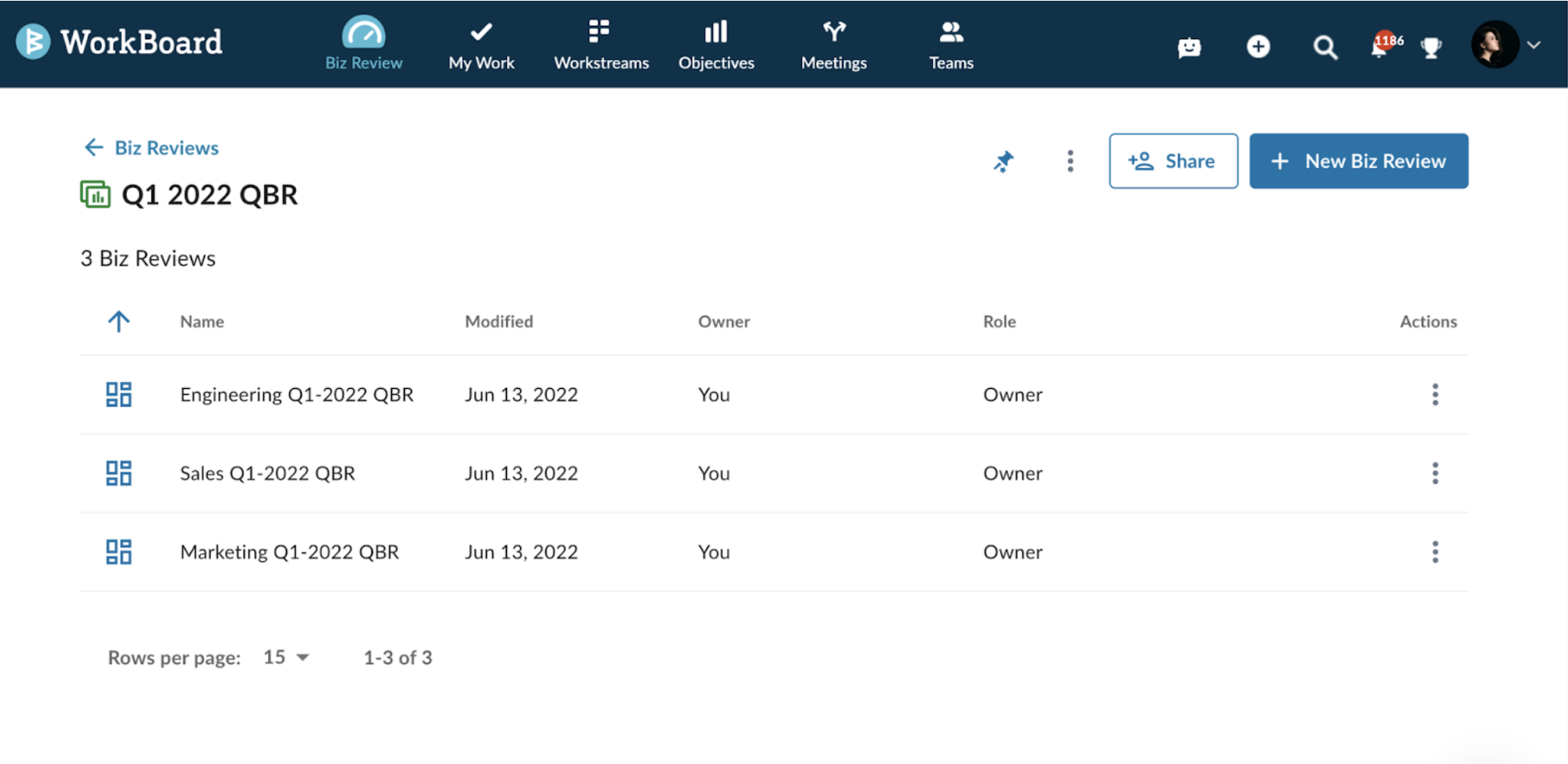The image size is (1568, 764).
Task: Open user profile avatar
Action: pyautogui.click(x=1495, y=44)
